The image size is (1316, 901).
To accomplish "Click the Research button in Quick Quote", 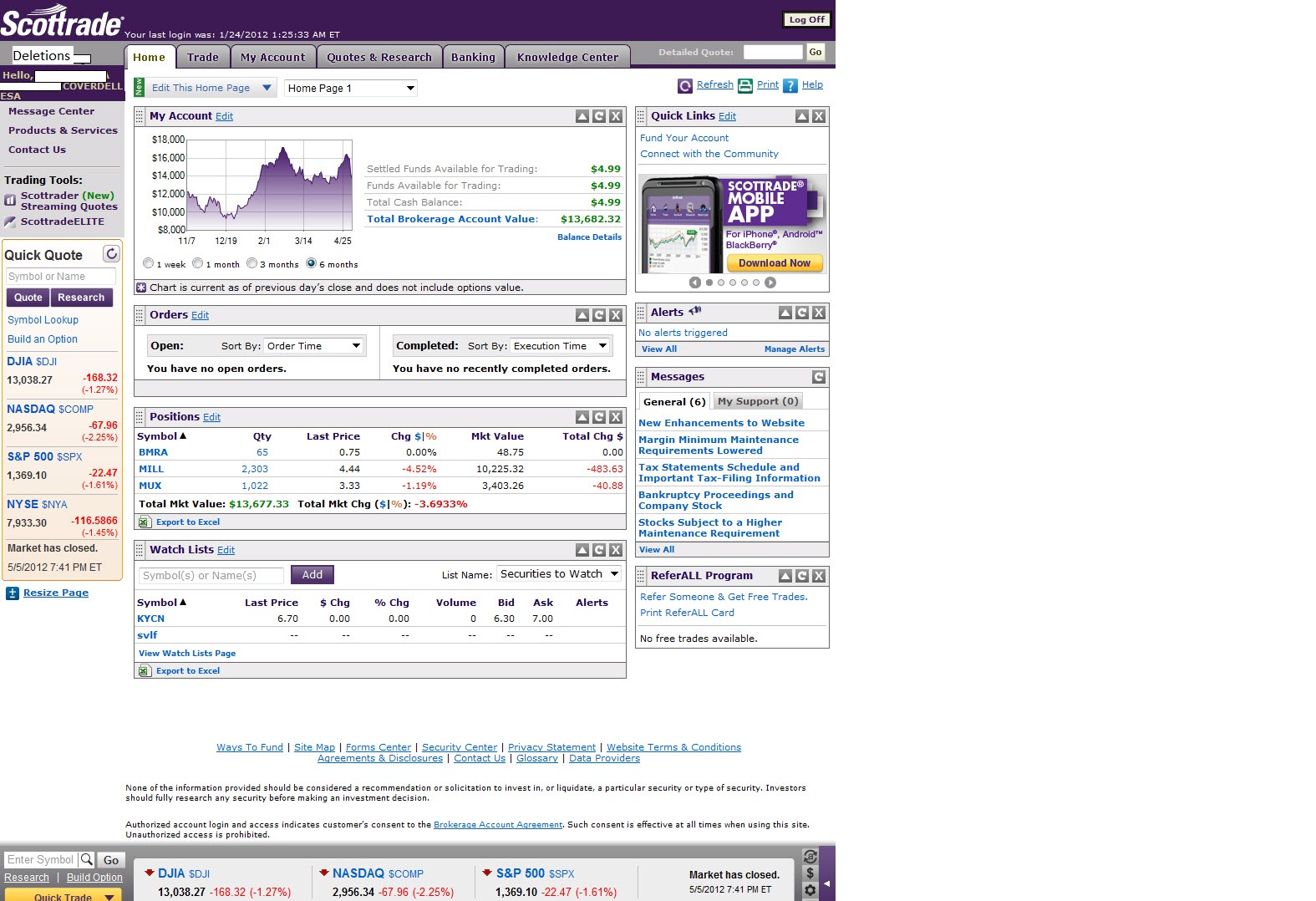I will click(81, 298).
